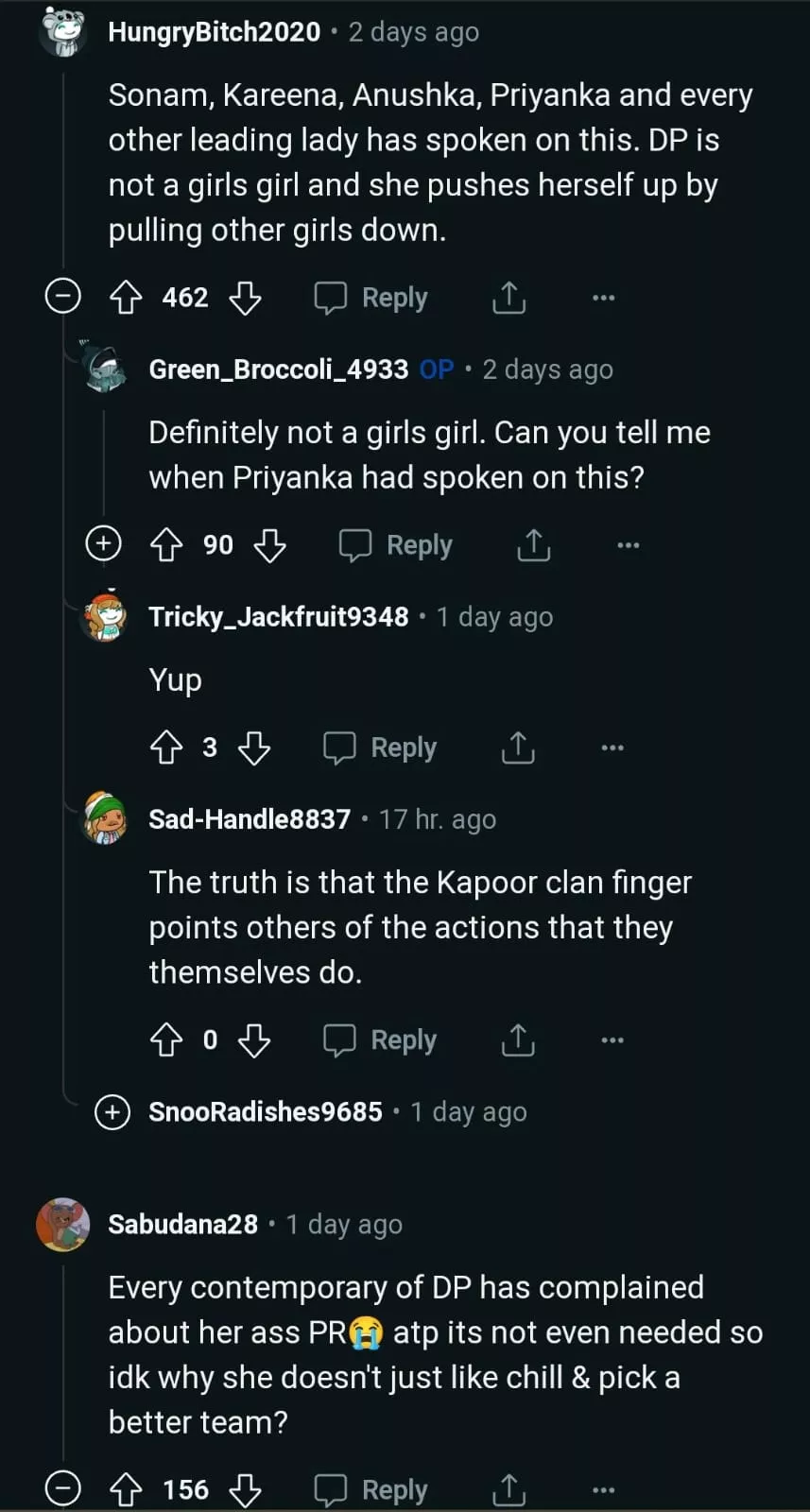Tap Sabudana28's profile avatar

[63, 1225]
